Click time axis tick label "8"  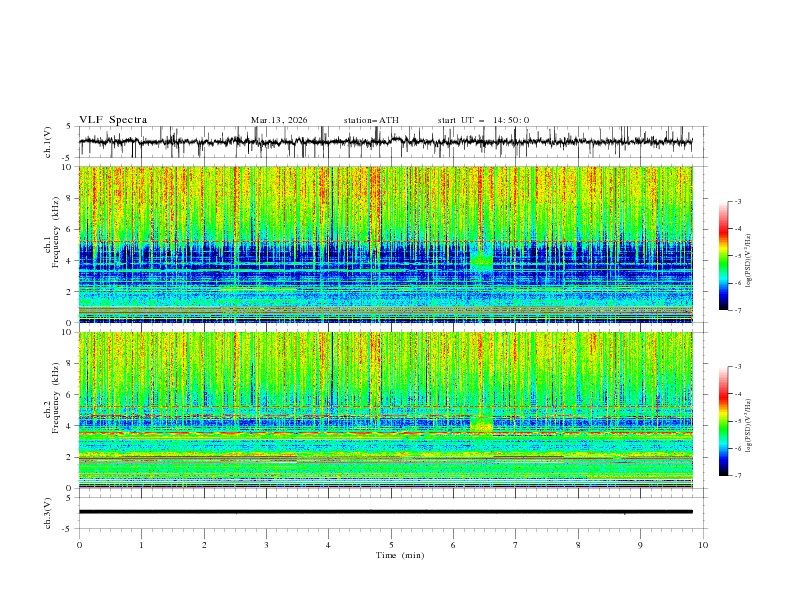[x=578, y=545]
